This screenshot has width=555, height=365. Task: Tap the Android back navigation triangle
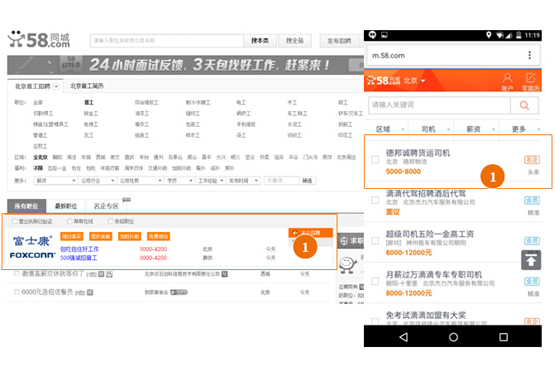click(404, 337)
